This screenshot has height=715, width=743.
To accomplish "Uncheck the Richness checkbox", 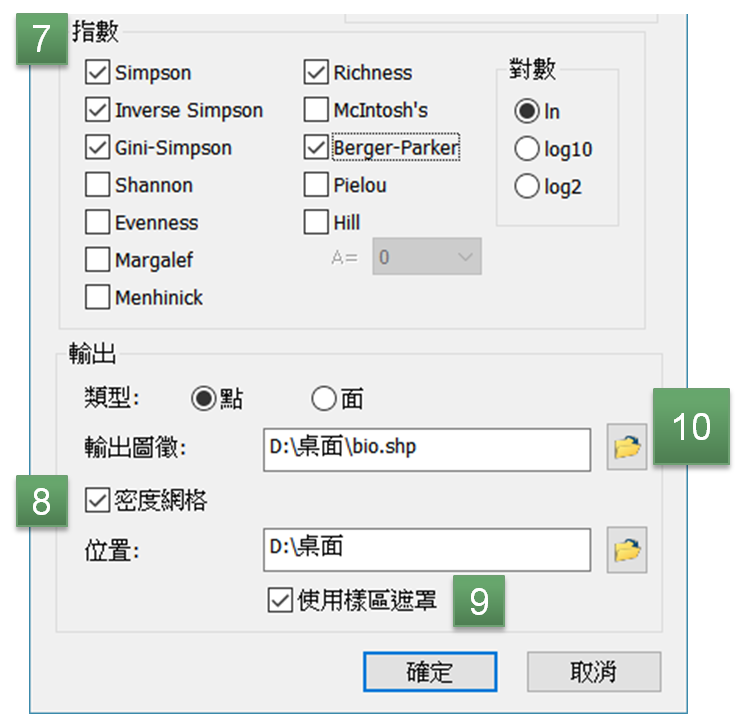I will (316, 72).
